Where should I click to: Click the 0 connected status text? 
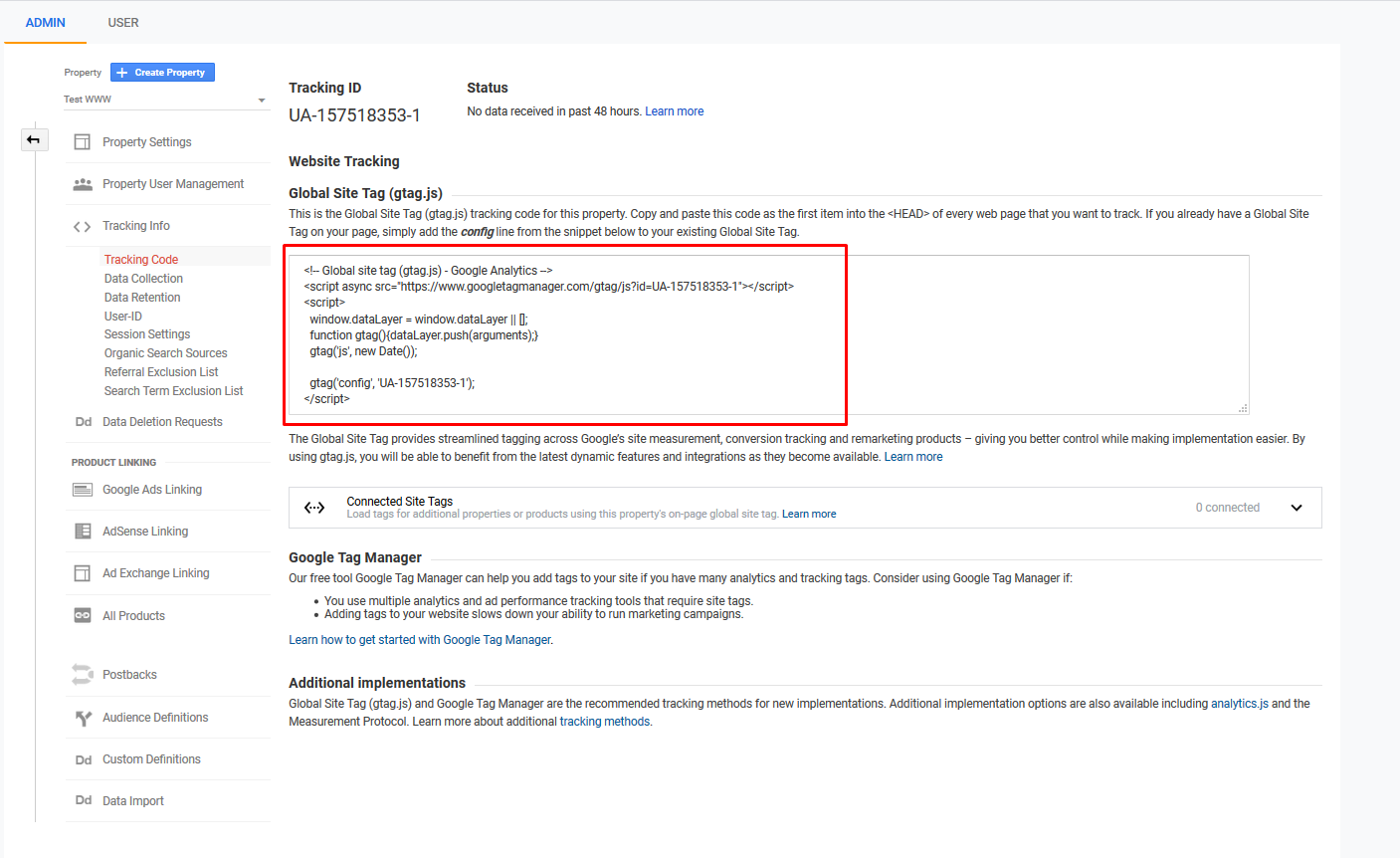pos(1228,508)
